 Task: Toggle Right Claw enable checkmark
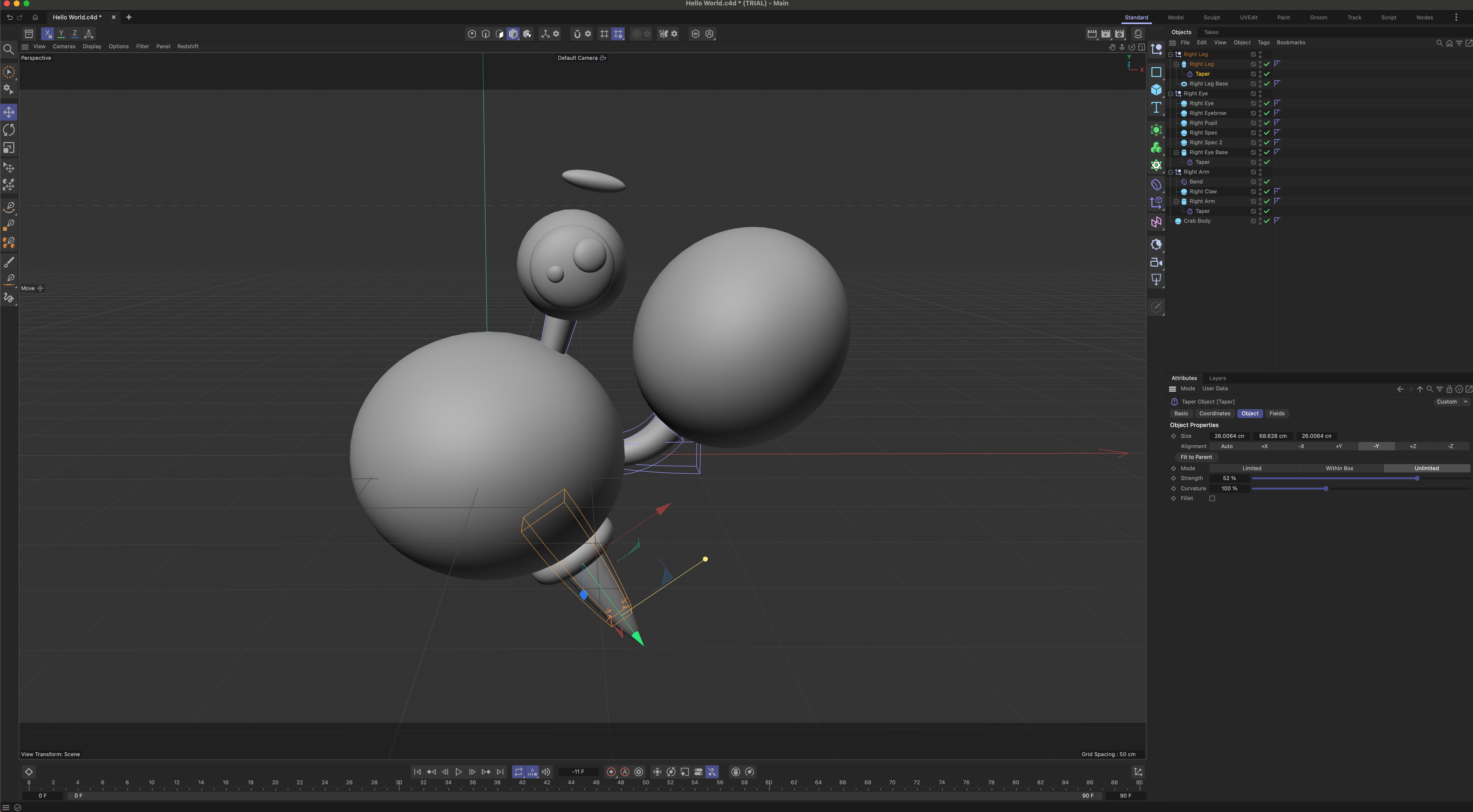1267,192
